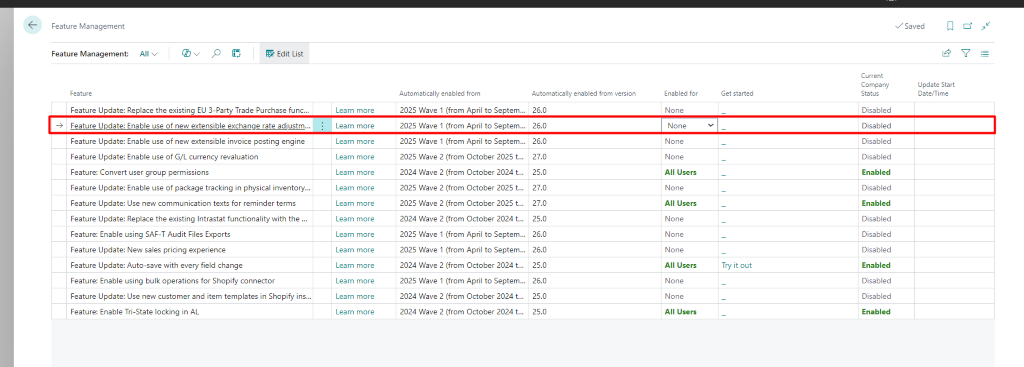This screenshot has width=1024, height=367.
Task: Click the Feature column header
Action: pyautogui.click(x=81, y=93)
